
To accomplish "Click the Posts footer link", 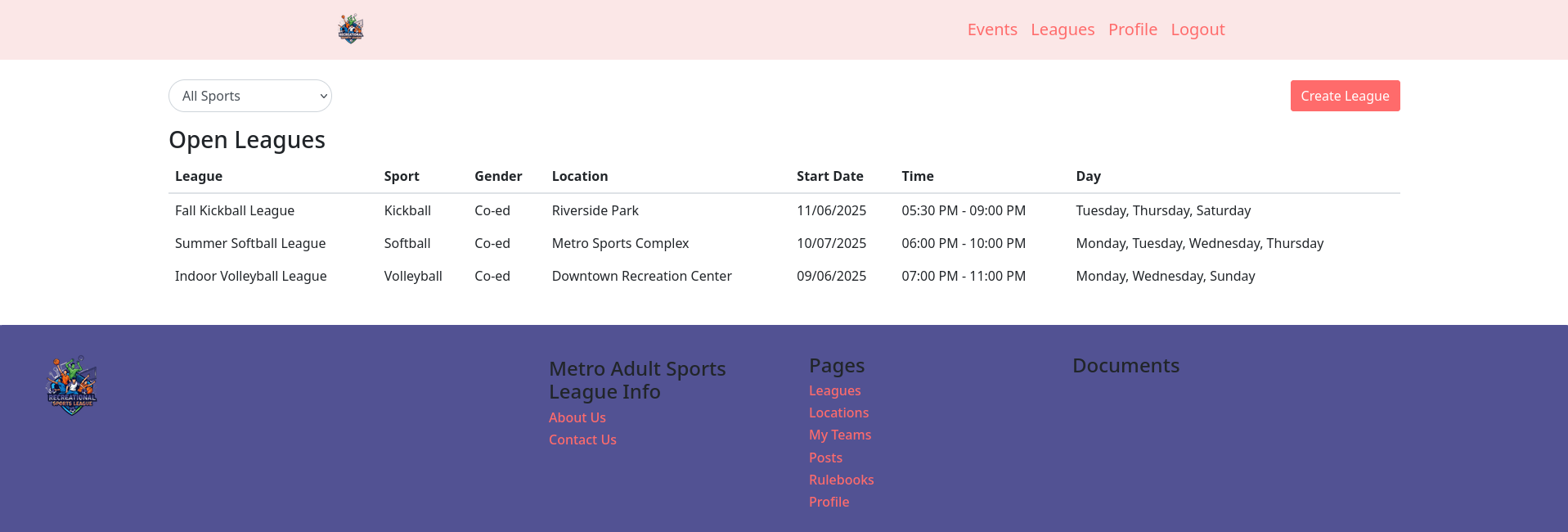I will pos(825,458).
